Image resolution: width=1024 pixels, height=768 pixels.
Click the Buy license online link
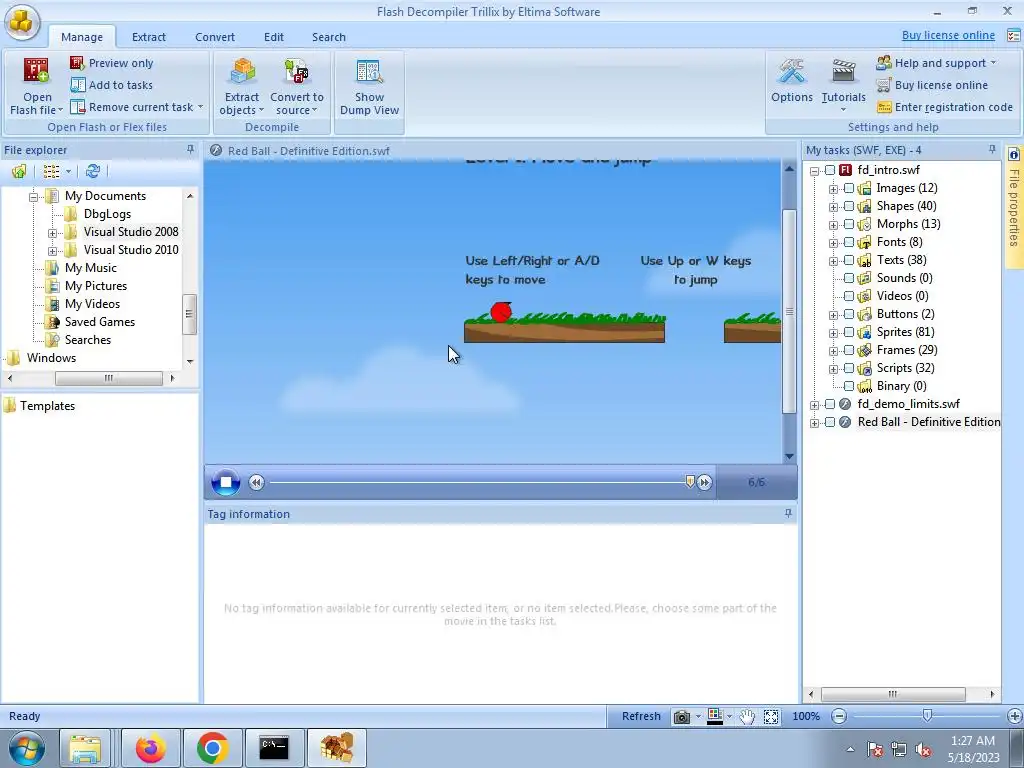pyautogui.click(x=948, y=35)
